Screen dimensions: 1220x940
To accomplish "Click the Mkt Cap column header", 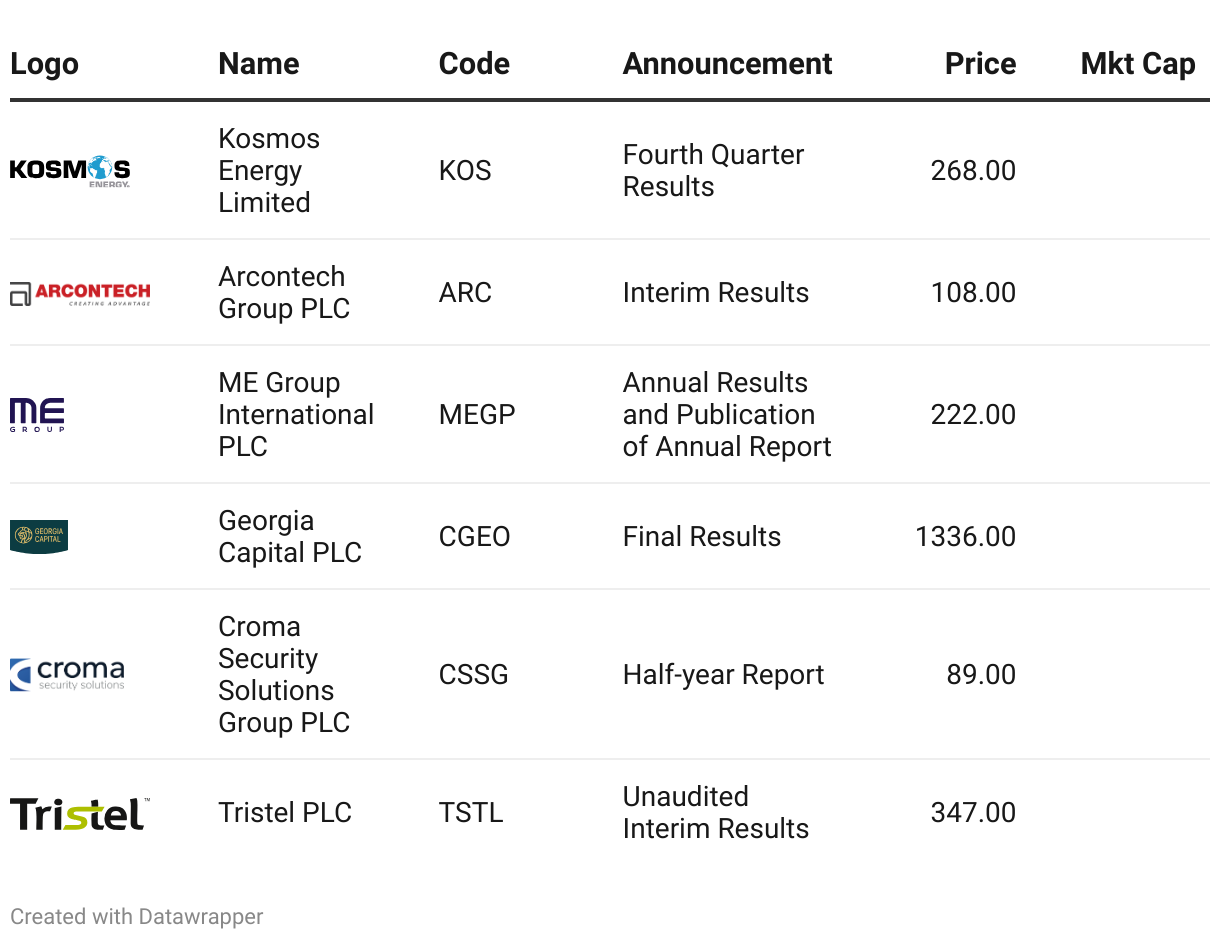I will point(1137,64).
